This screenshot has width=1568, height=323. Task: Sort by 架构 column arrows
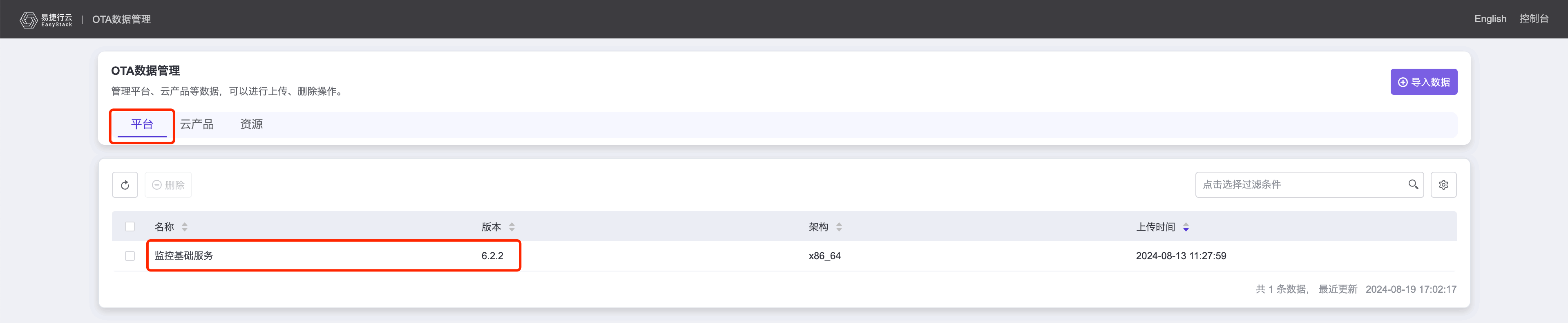pos(839,227)
